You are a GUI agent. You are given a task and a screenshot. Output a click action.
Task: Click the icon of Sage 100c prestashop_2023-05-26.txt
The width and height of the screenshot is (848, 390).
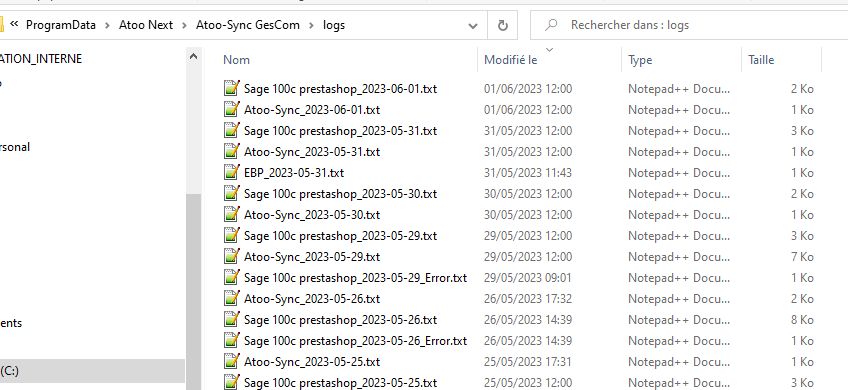pyautogui.click(x=231, y=319)
